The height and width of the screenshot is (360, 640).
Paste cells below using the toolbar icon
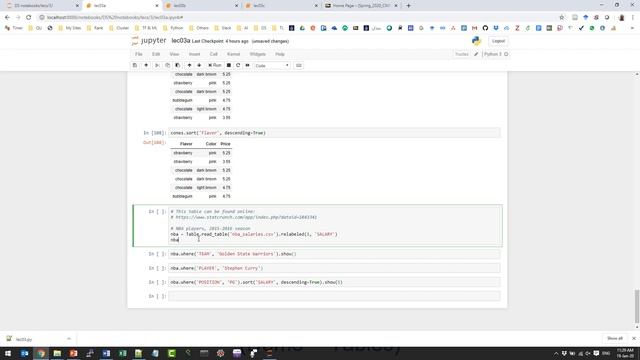178,65
